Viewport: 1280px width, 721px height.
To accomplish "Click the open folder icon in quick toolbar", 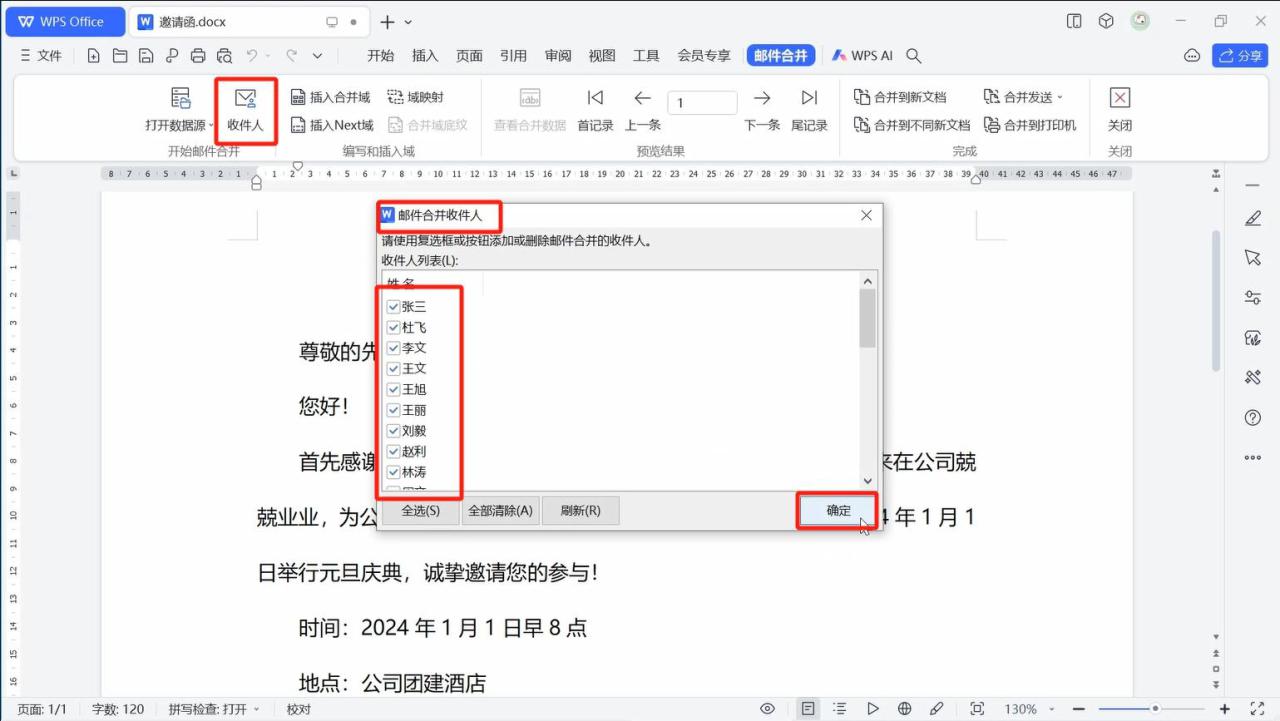I will [x=120, y=56].
